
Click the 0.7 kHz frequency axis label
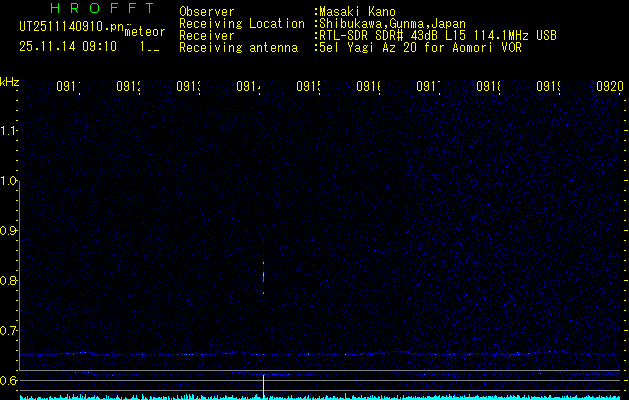pyautogui.click(x=8, y=331)
